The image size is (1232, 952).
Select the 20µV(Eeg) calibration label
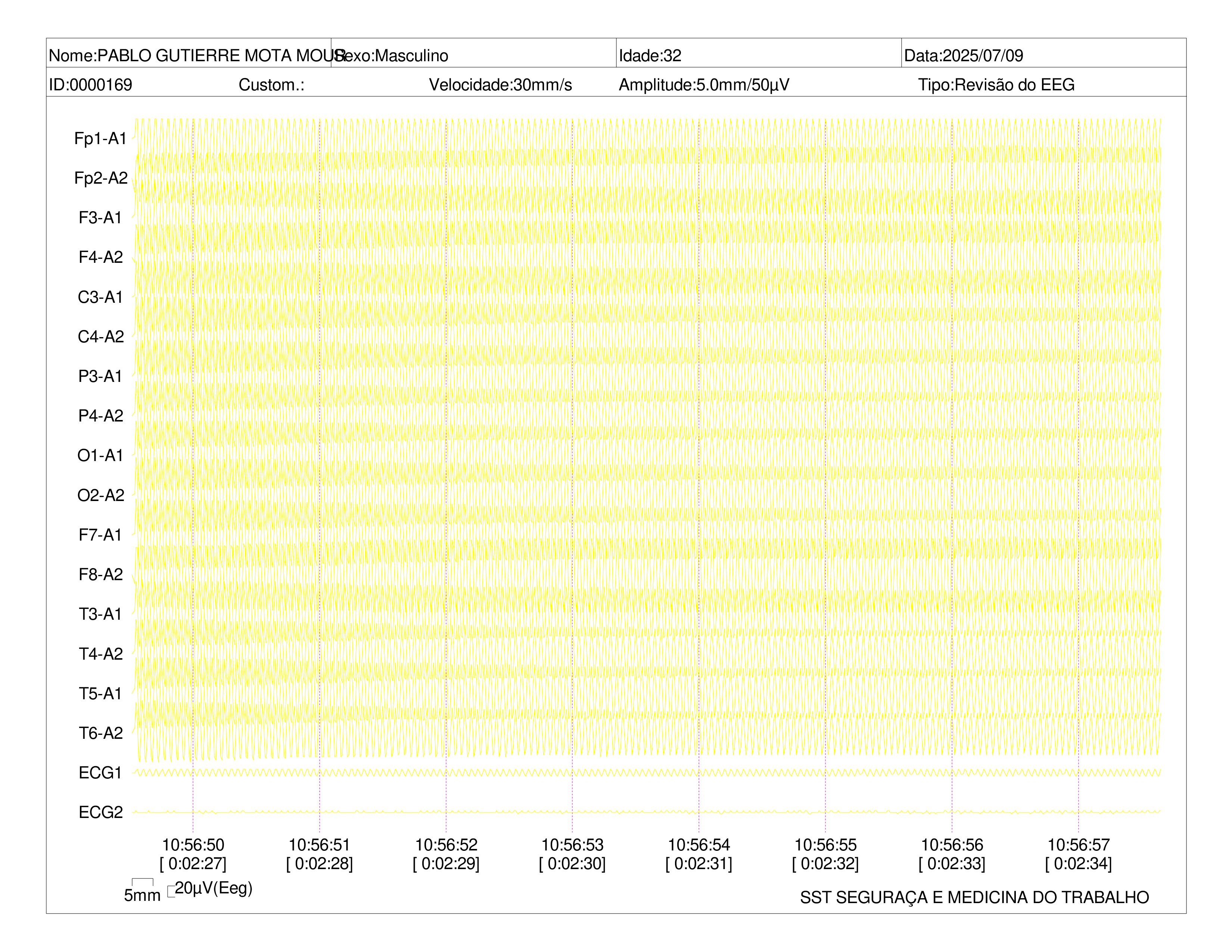coord(213,888)
